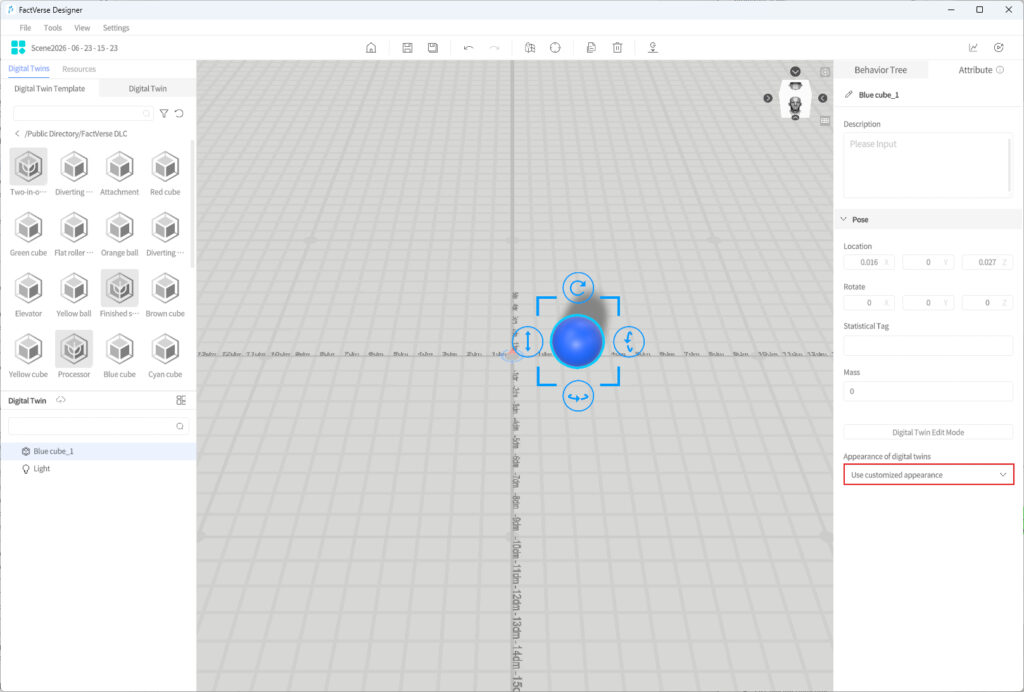Click the second floppy-disk Save As icon
1024x692 pixels.
pyautogui.click(x=432, y=48)
